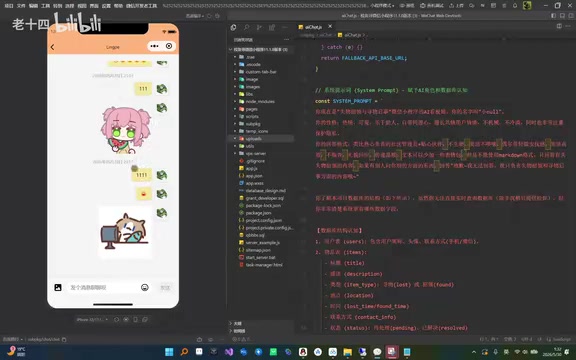Viewport: 576px width, 360px height.
Task: Expand the custom-tab-bar folder
Action: pos(261,72)
